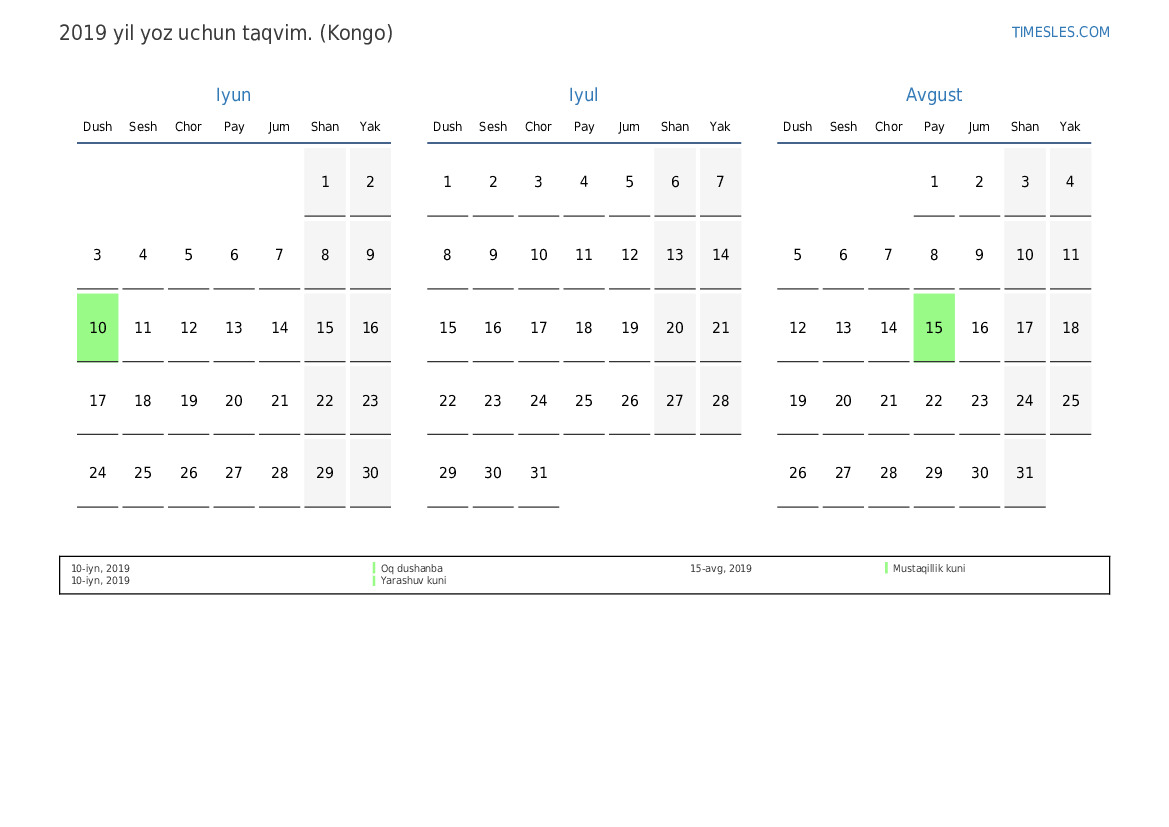Screen dimensions: 1169x827
Task: Click the 15-avg, 2019 legend date
Action: (720, 568)
